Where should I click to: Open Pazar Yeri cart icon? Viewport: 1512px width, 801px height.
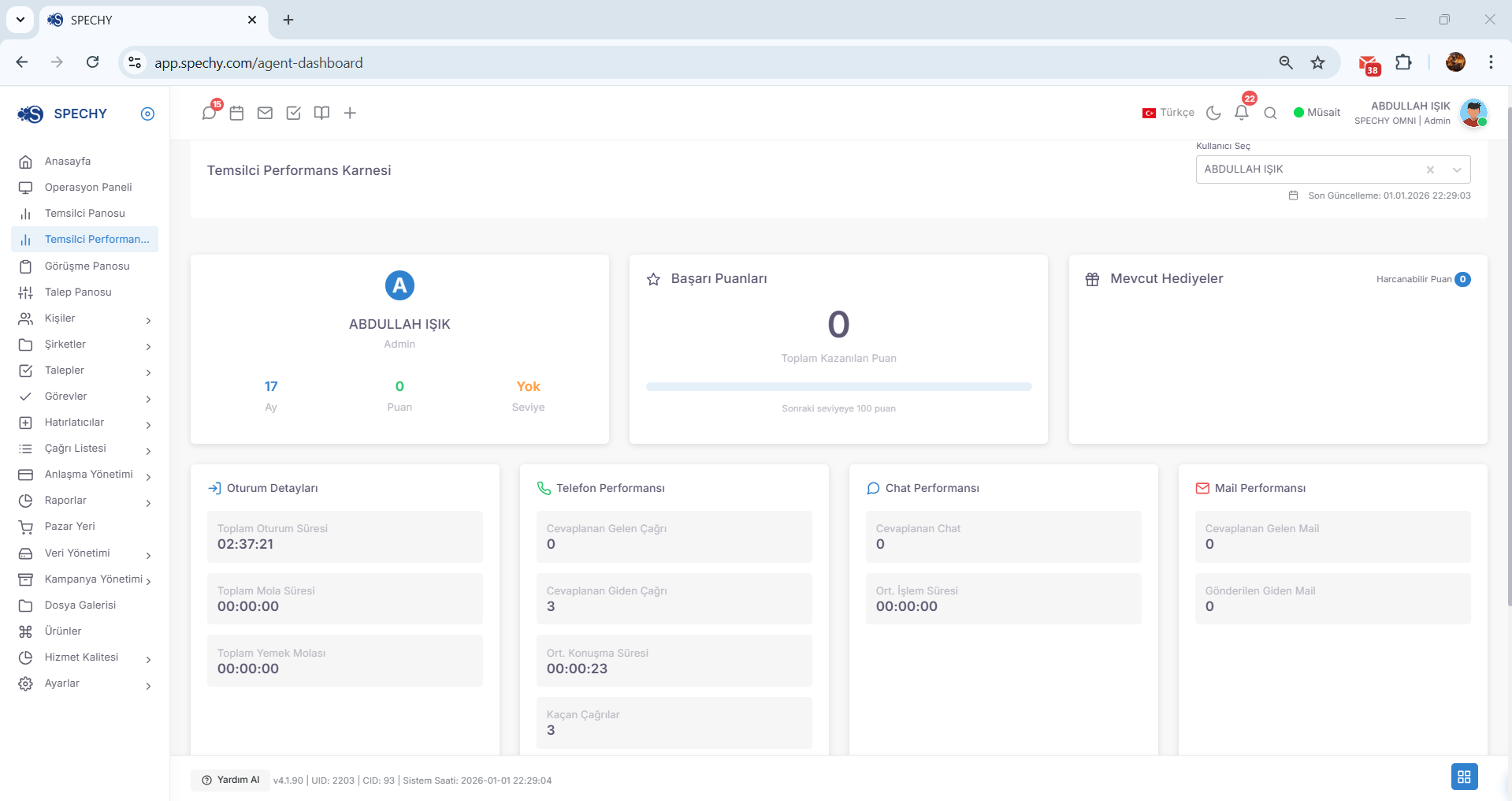click(25, 527)
